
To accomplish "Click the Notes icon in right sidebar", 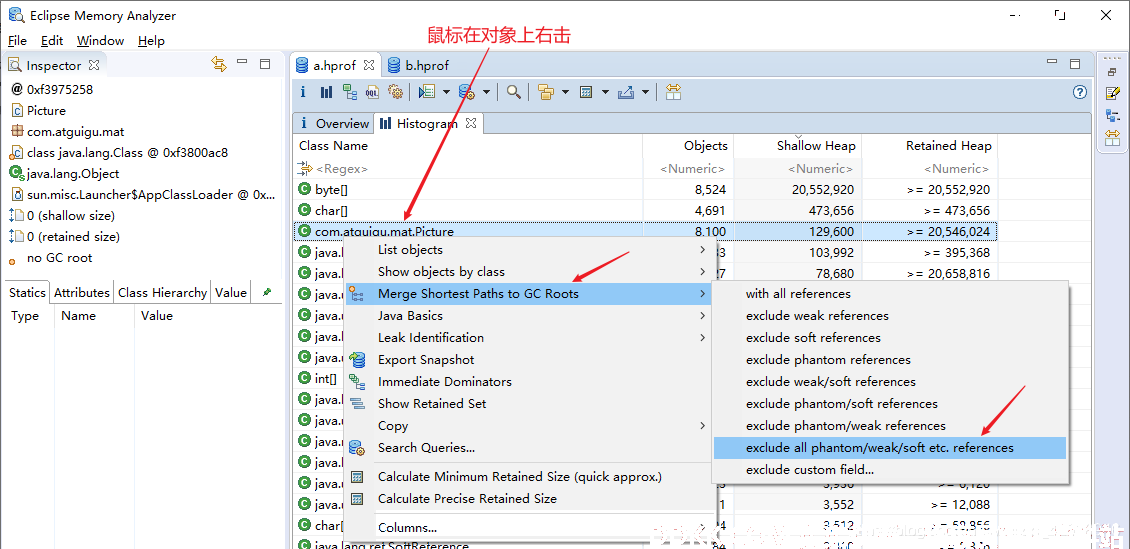I will 1112,93.
